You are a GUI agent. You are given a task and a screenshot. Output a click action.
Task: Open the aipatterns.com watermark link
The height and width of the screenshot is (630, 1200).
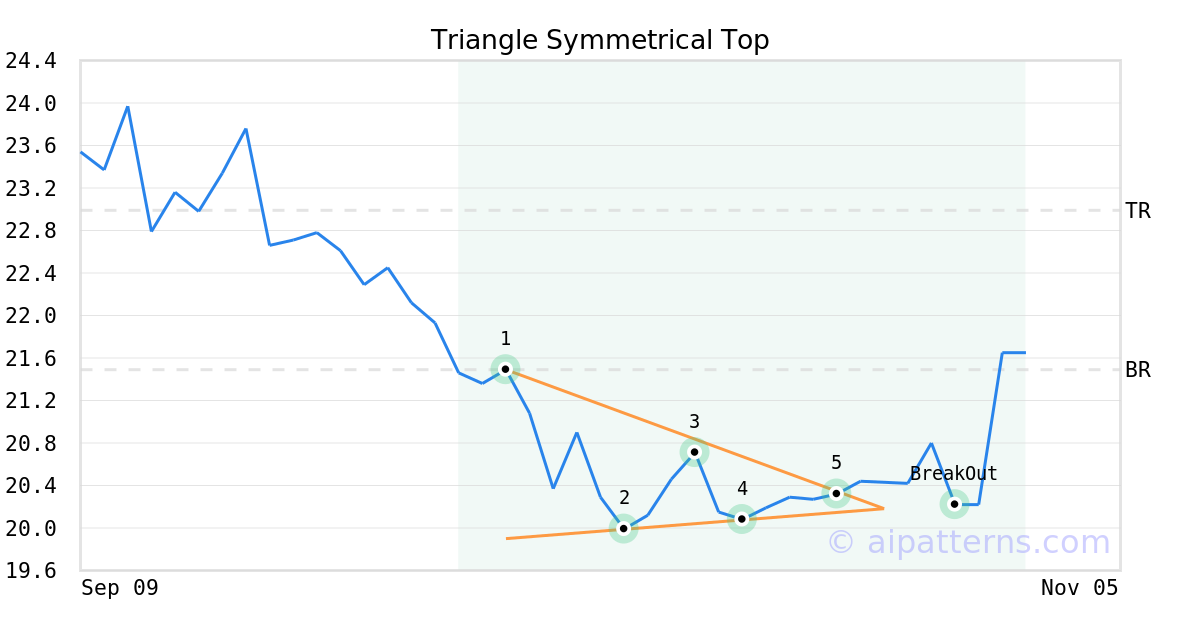(x=968, y=543)
